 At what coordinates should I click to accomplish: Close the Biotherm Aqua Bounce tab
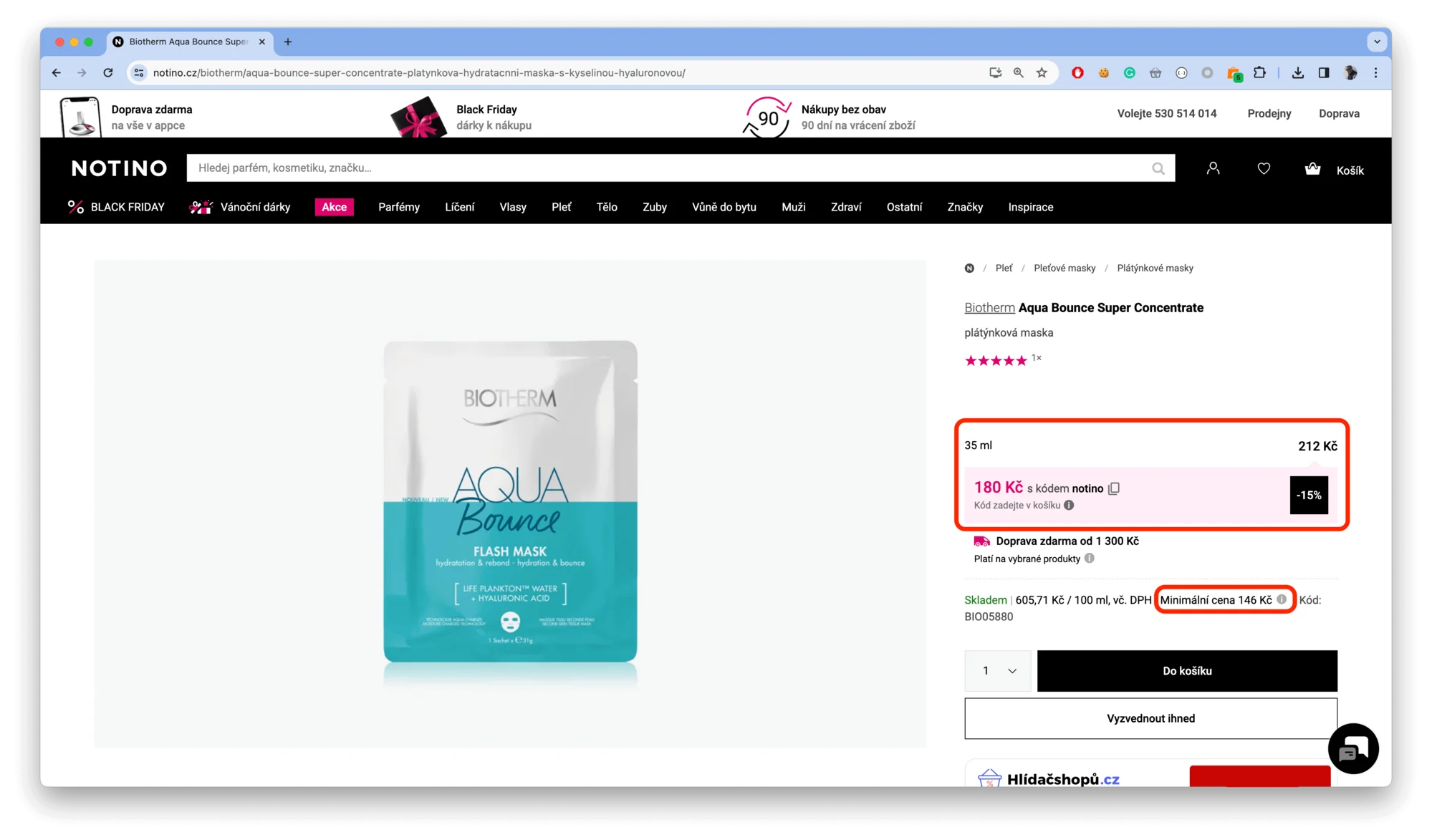coord(261,42)
